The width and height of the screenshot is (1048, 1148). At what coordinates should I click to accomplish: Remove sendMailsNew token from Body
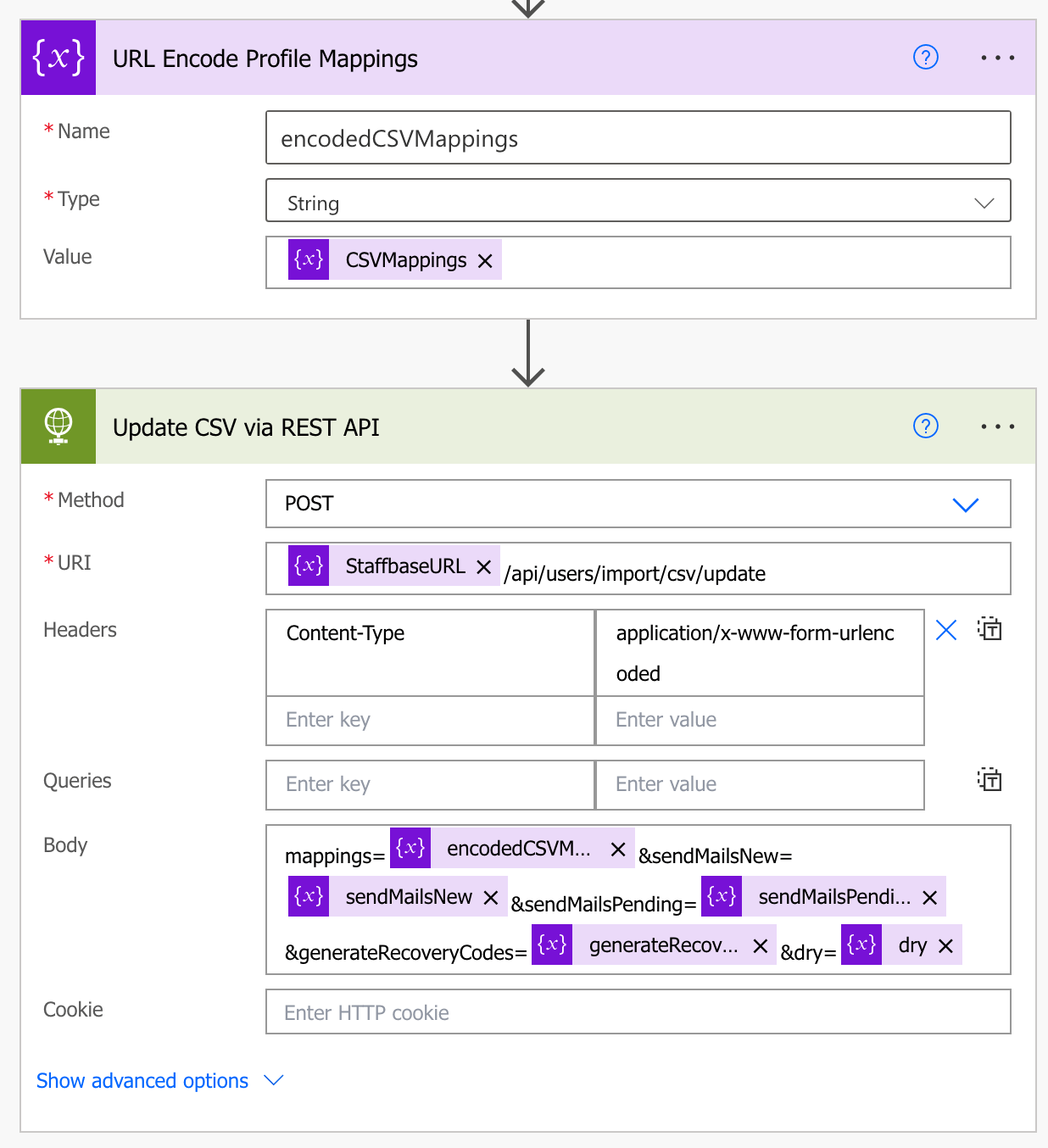click(490, 898)
